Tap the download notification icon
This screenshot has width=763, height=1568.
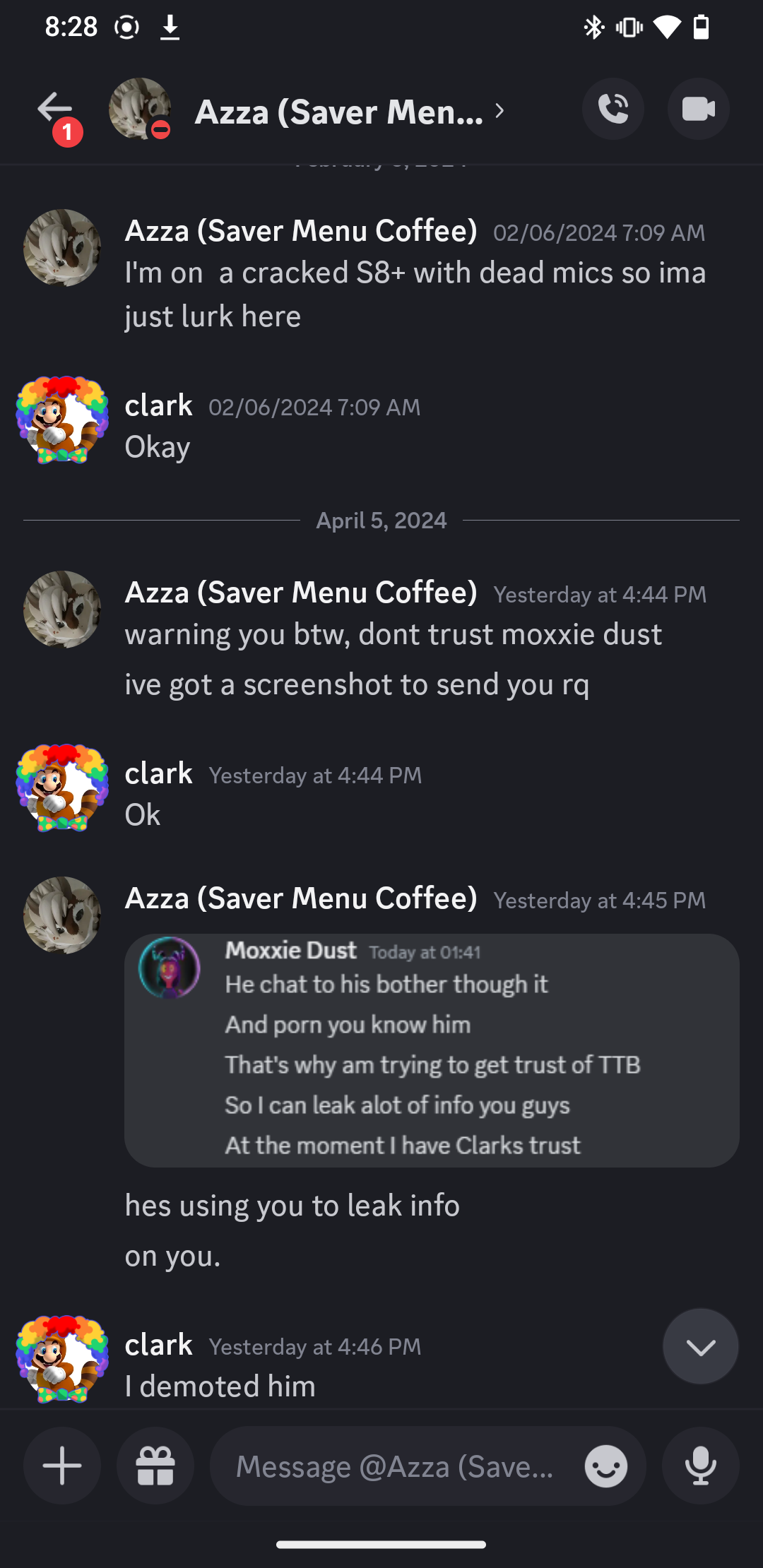170,28
